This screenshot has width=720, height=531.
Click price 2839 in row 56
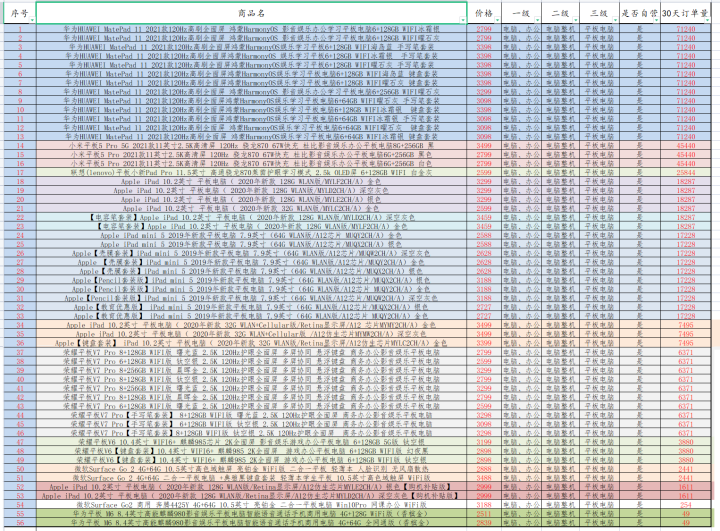pyautogui.click(x=484, y=523)
